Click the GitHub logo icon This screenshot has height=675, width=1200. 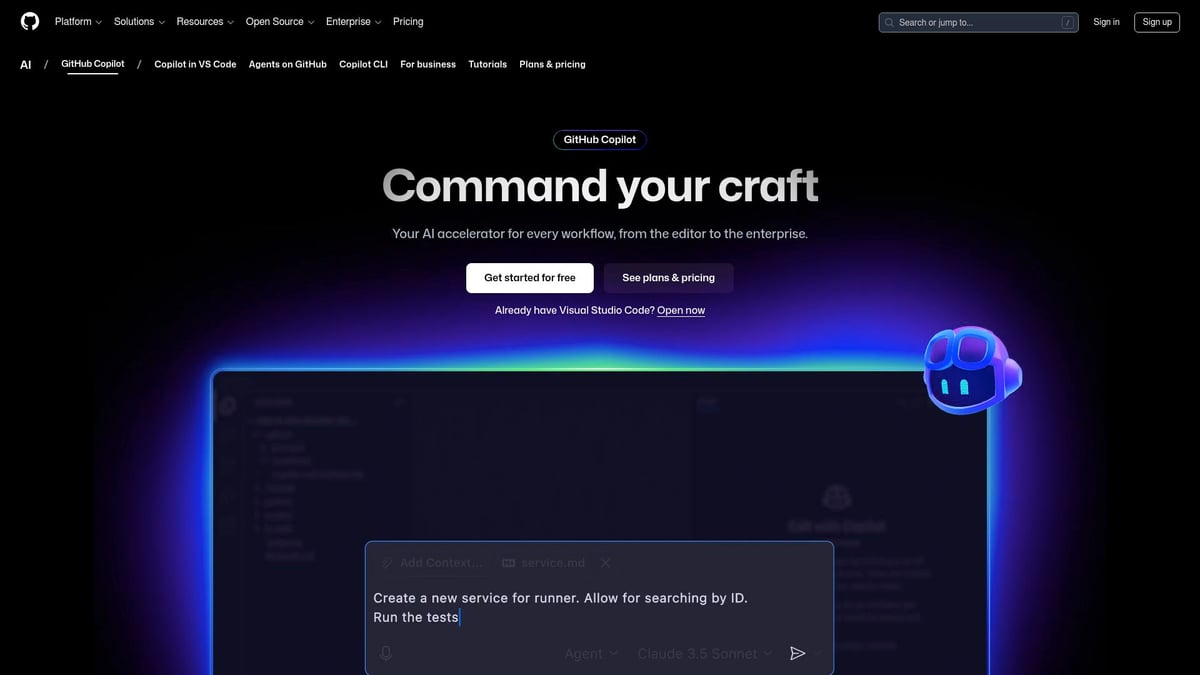click(x=29, y=21)
